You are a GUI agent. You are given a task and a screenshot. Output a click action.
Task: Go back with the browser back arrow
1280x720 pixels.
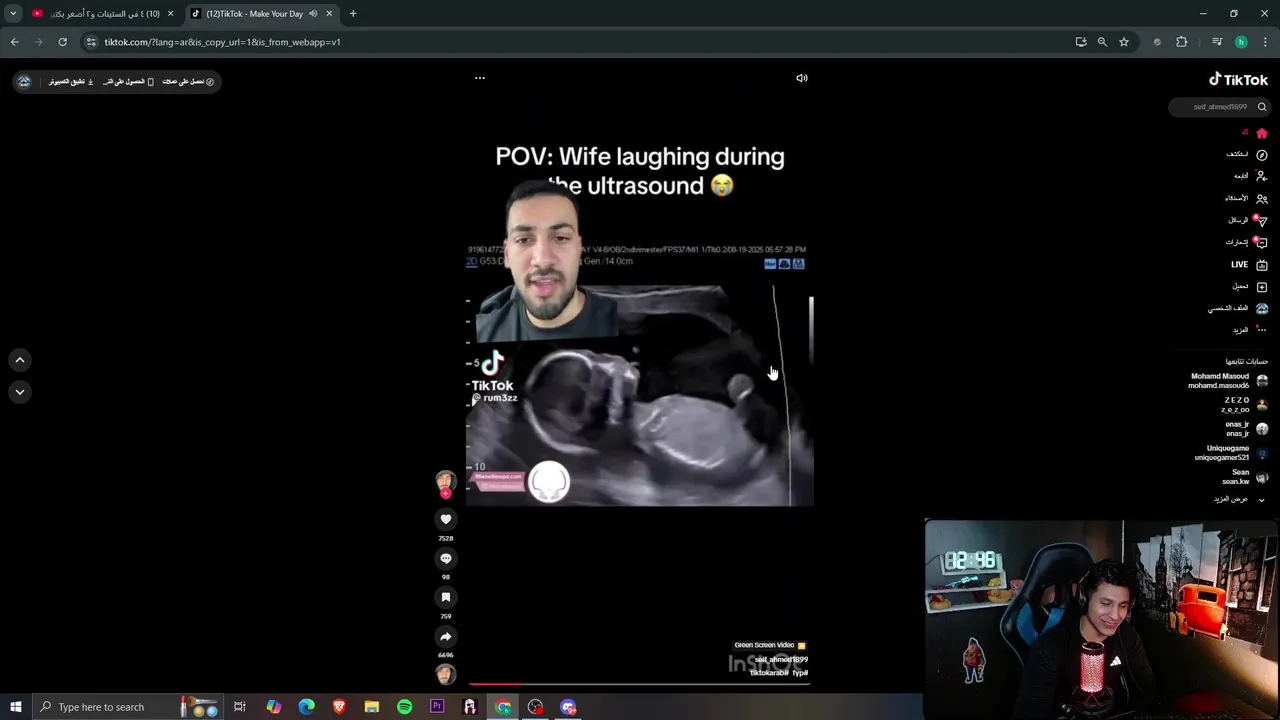[x=14, y=42]
